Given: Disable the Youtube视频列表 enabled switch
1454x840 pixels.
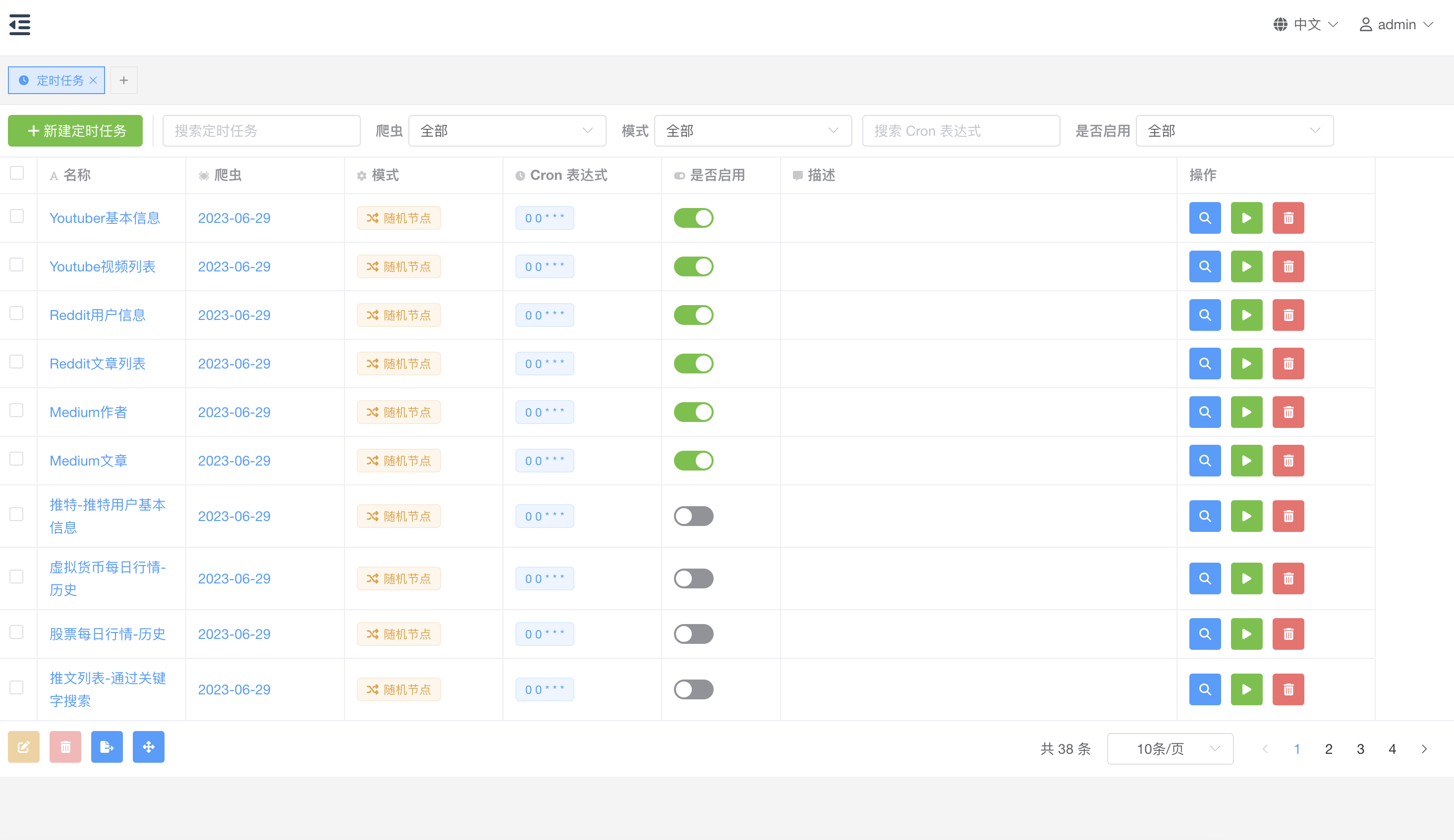Looking at the screenshot, I should (693, 266).
